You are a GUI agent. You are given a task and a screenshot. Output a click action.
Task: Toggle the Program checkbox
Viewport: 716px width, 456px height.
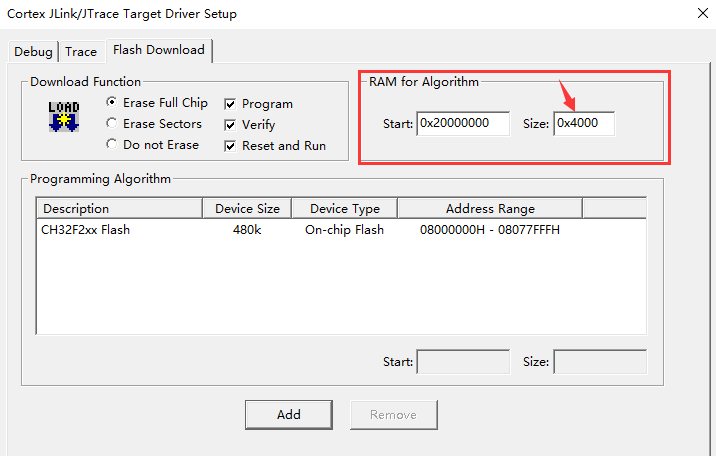(230, 104)
